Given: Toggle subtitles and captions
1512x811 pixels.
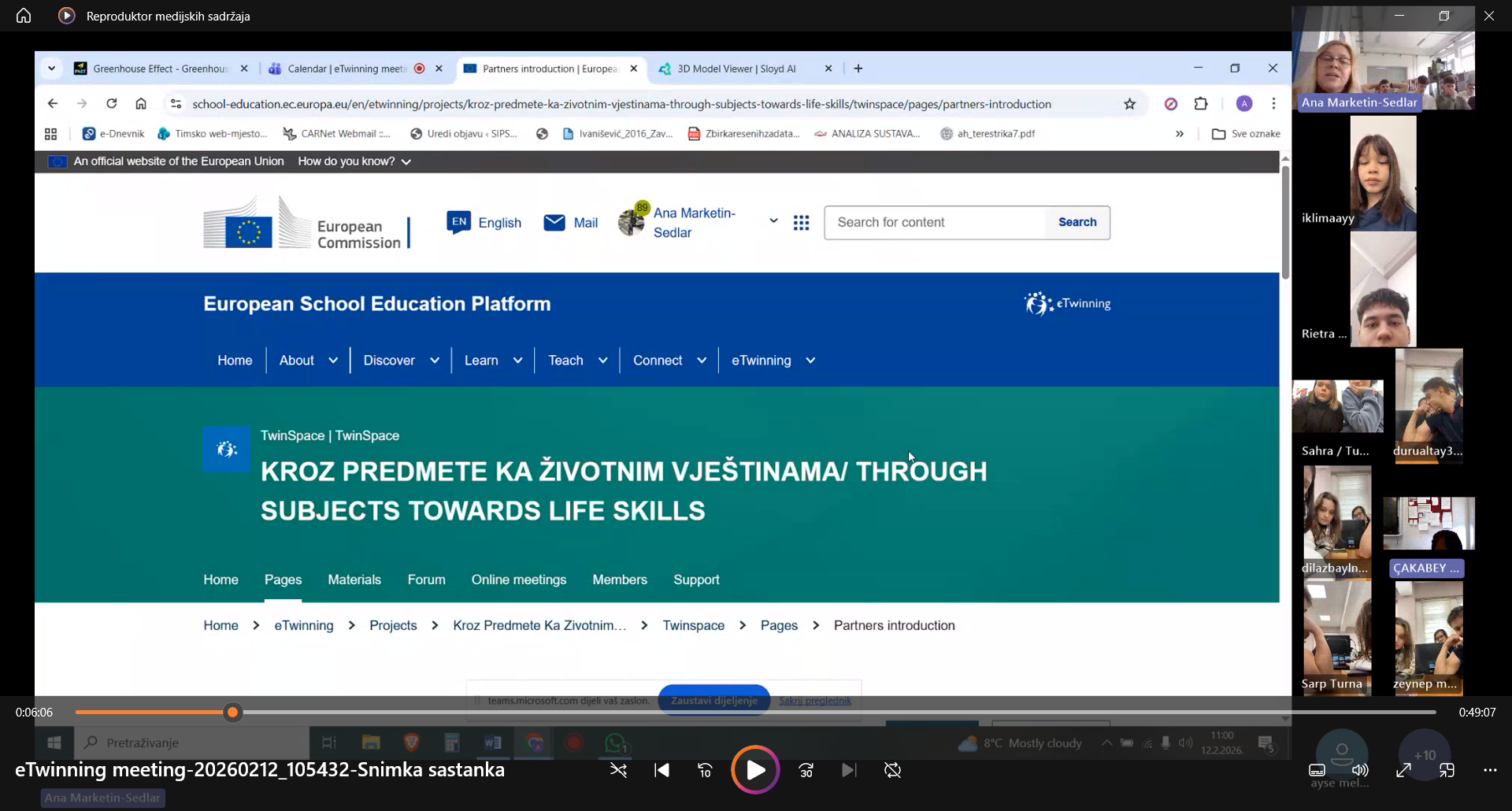Looking at the screenshot, I should tap(1317, 771).
